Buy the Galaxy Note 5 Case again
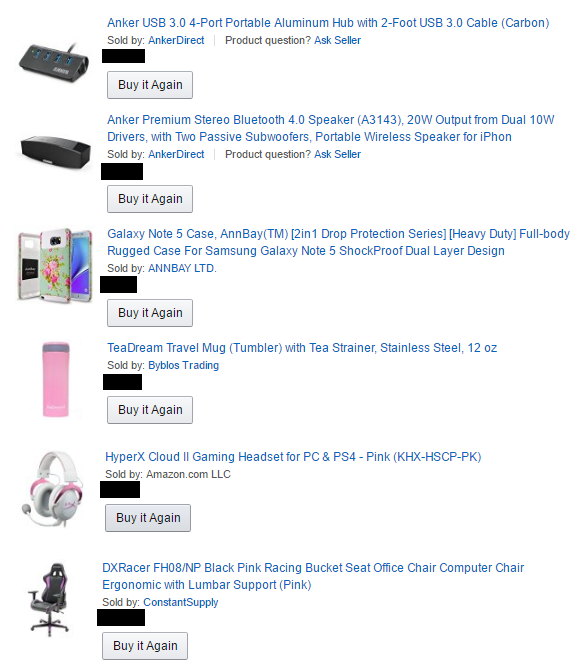 click(x=150, y=313)
